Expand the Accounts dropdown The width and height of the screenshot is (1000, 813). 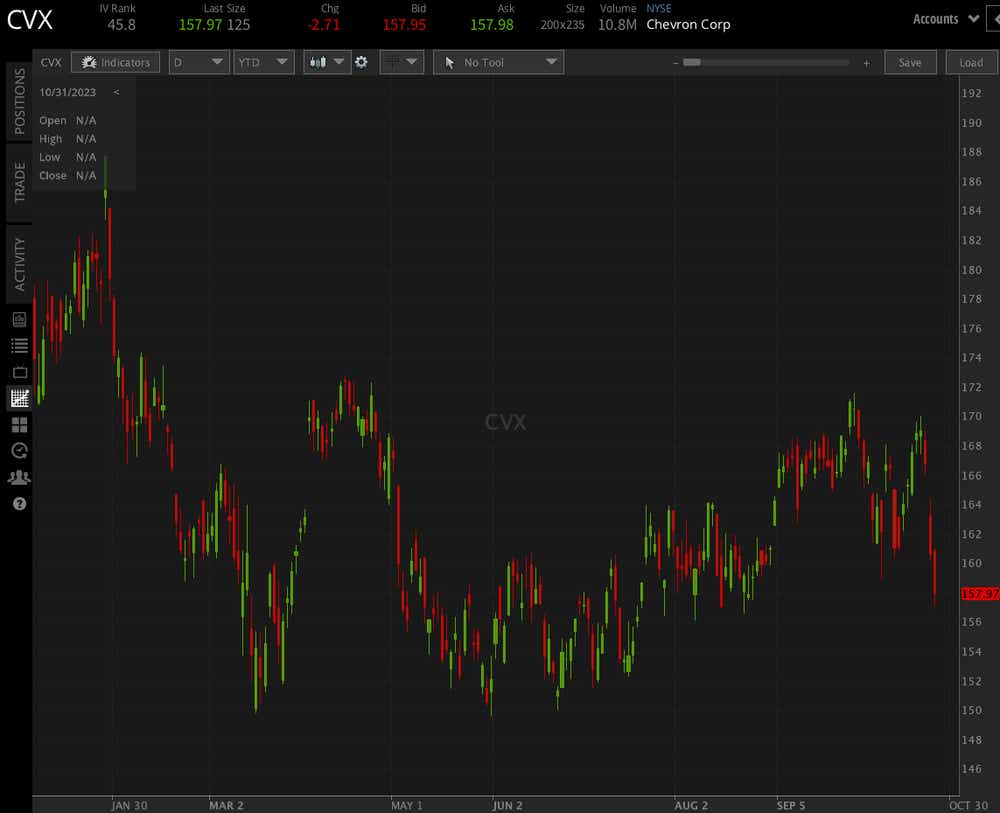[x=946, y=19]
